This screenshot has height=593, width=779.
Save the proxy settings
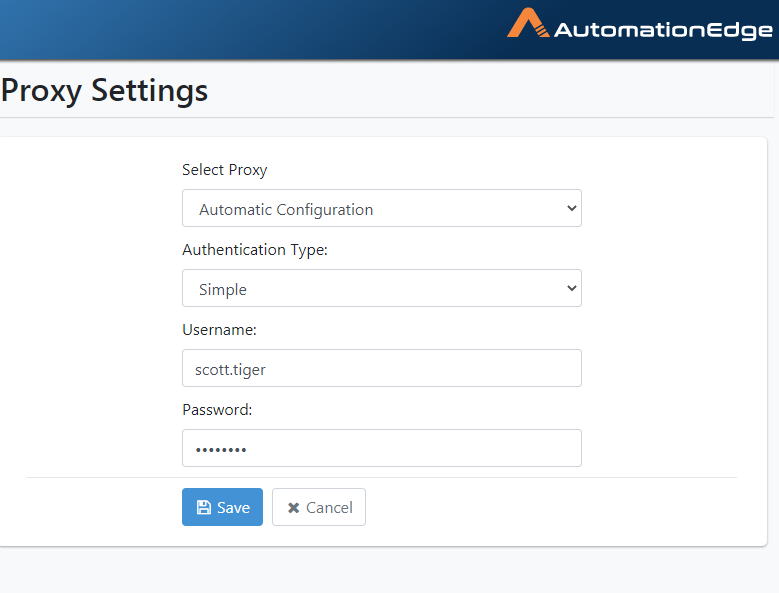(x=222, y=507)
